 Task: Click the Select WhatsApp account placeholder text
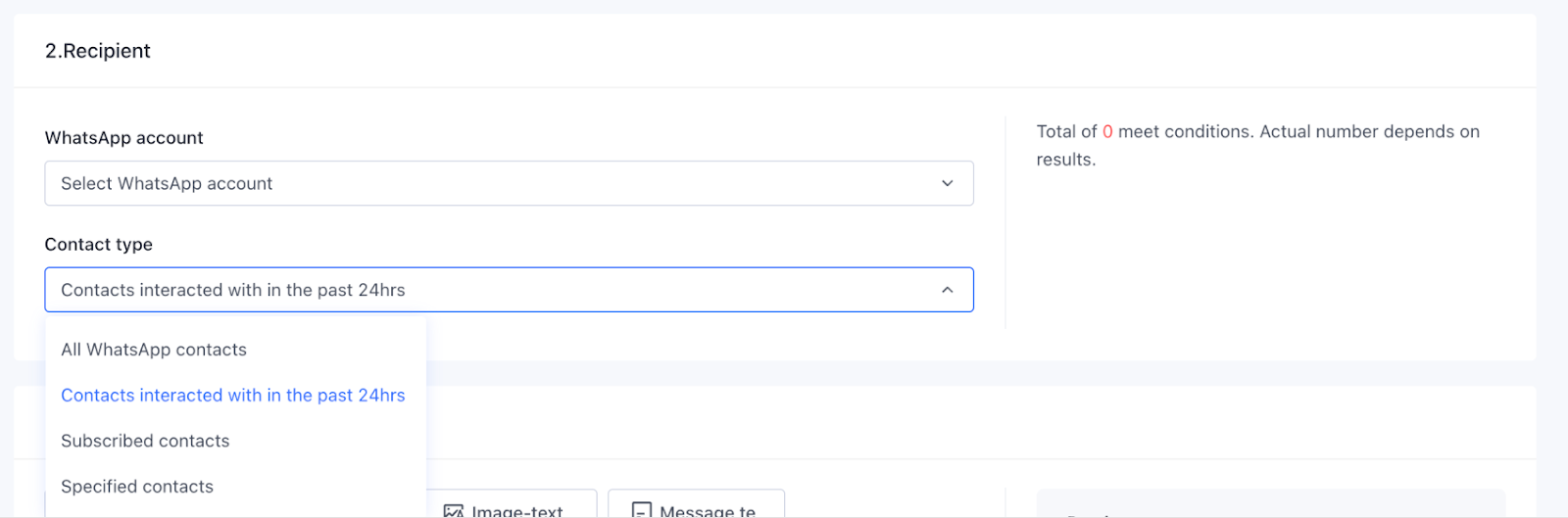click(167, 184)
